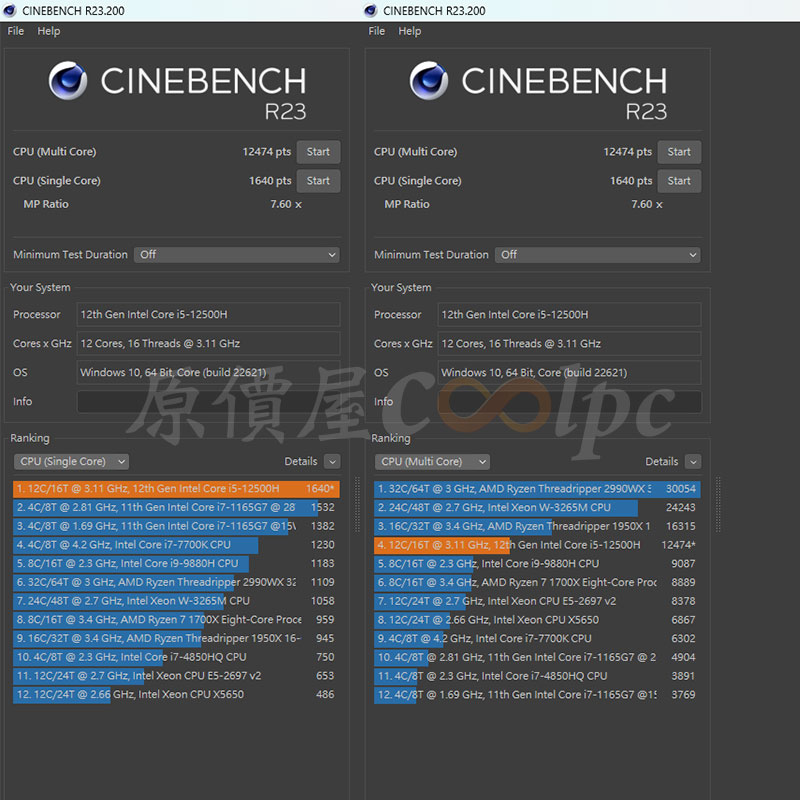Screen dimensions: 800x800
Task: Select Ryzen 7 1700X row scoring 959
Action: click(176, 620)
